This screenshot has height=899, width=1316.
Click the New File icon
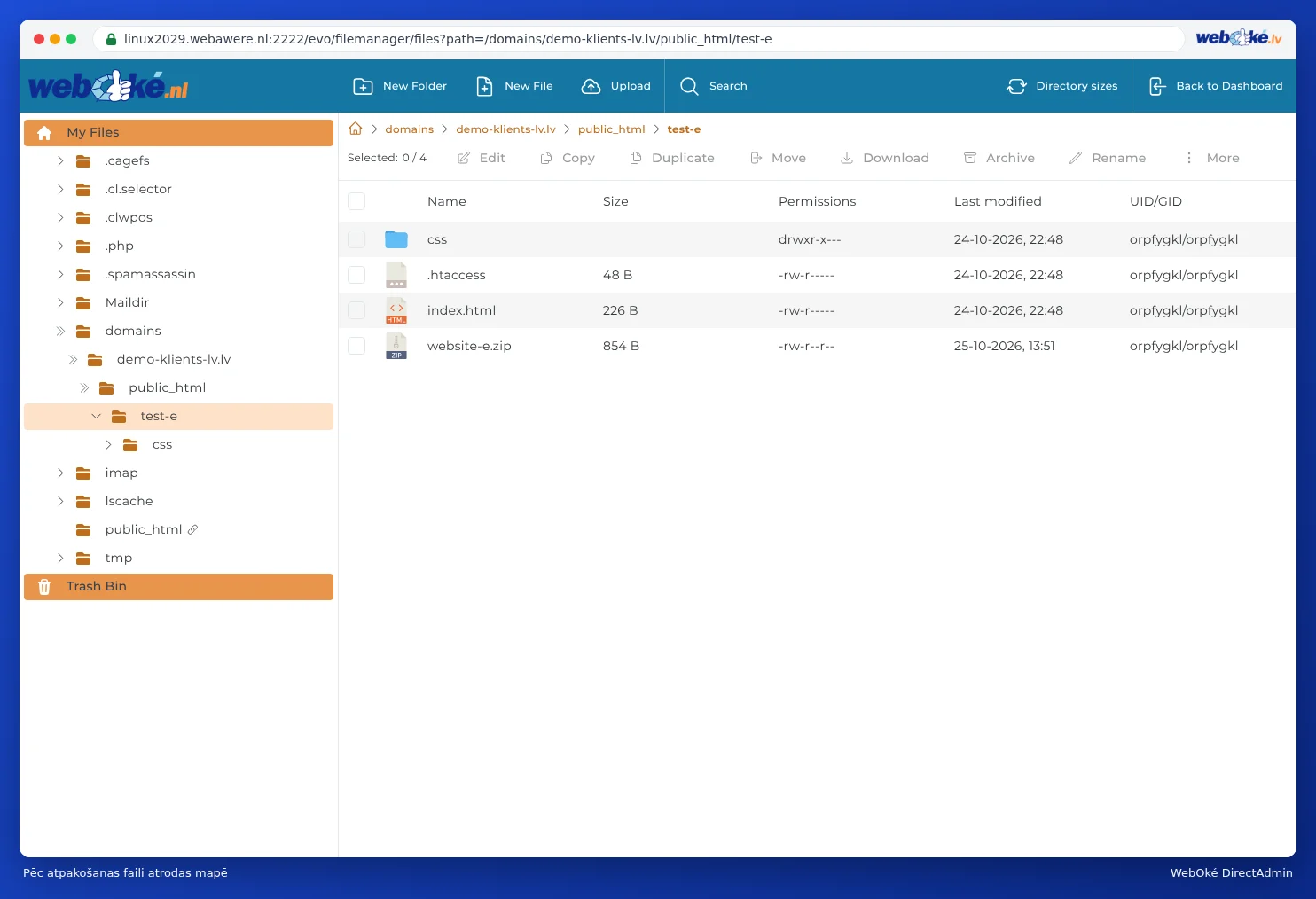point(484,86)
